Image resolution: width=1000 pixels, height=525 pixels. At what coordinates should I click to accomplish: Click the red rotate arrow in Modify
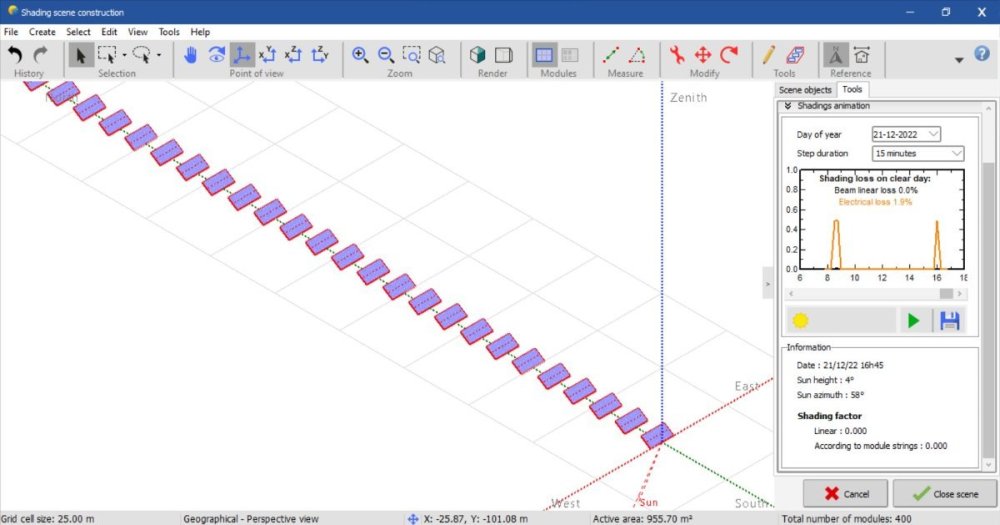pos(729,56)
